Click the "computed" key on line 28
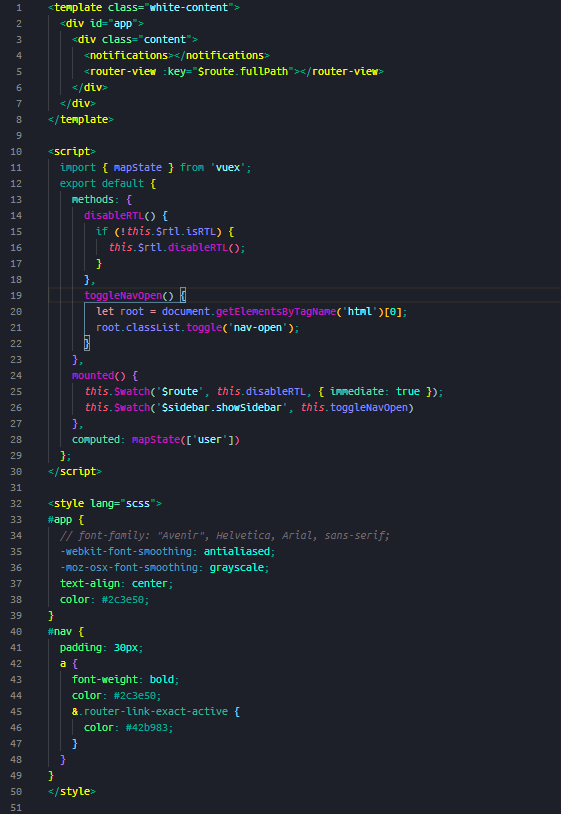Screen dimensions: 561x814 (x=96, y=440)
